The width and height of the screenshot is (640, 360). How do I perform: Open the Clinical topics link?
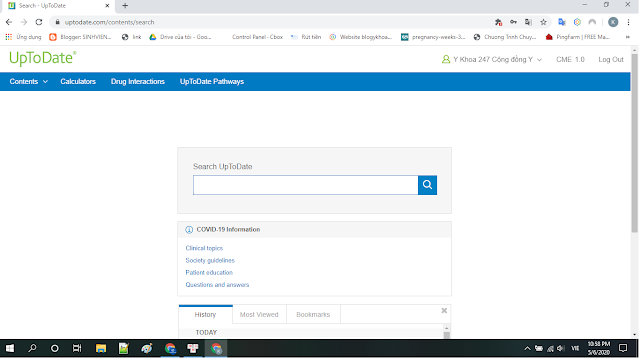(204, 248)
